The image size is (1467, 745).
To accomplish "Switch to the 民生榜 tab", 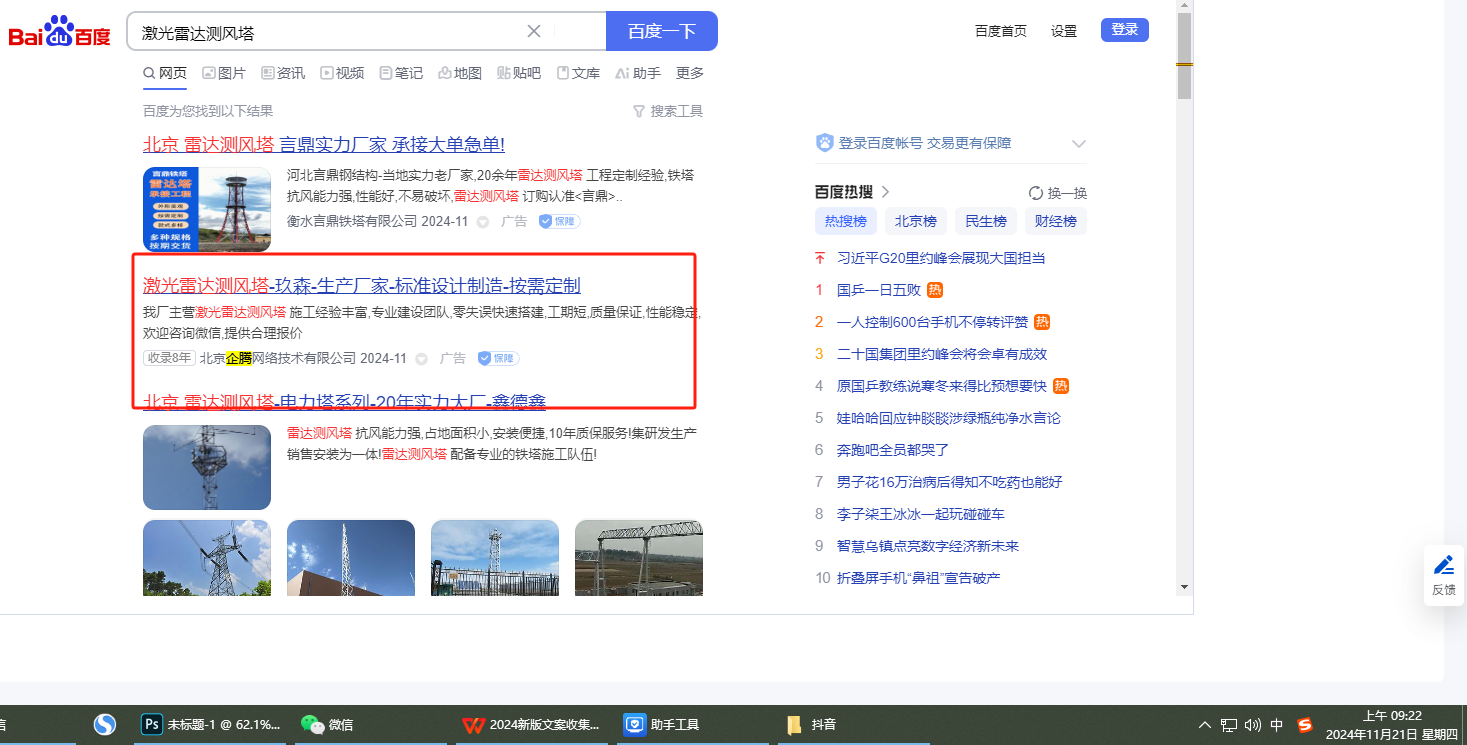I will (986, 221).
